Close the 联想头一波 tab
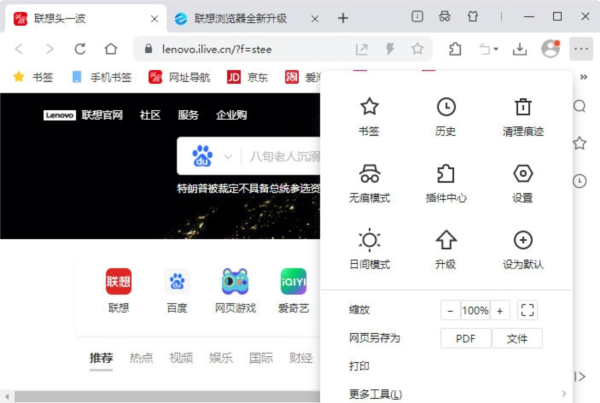This screenshot has height=403, width=600. click(155, 19)
